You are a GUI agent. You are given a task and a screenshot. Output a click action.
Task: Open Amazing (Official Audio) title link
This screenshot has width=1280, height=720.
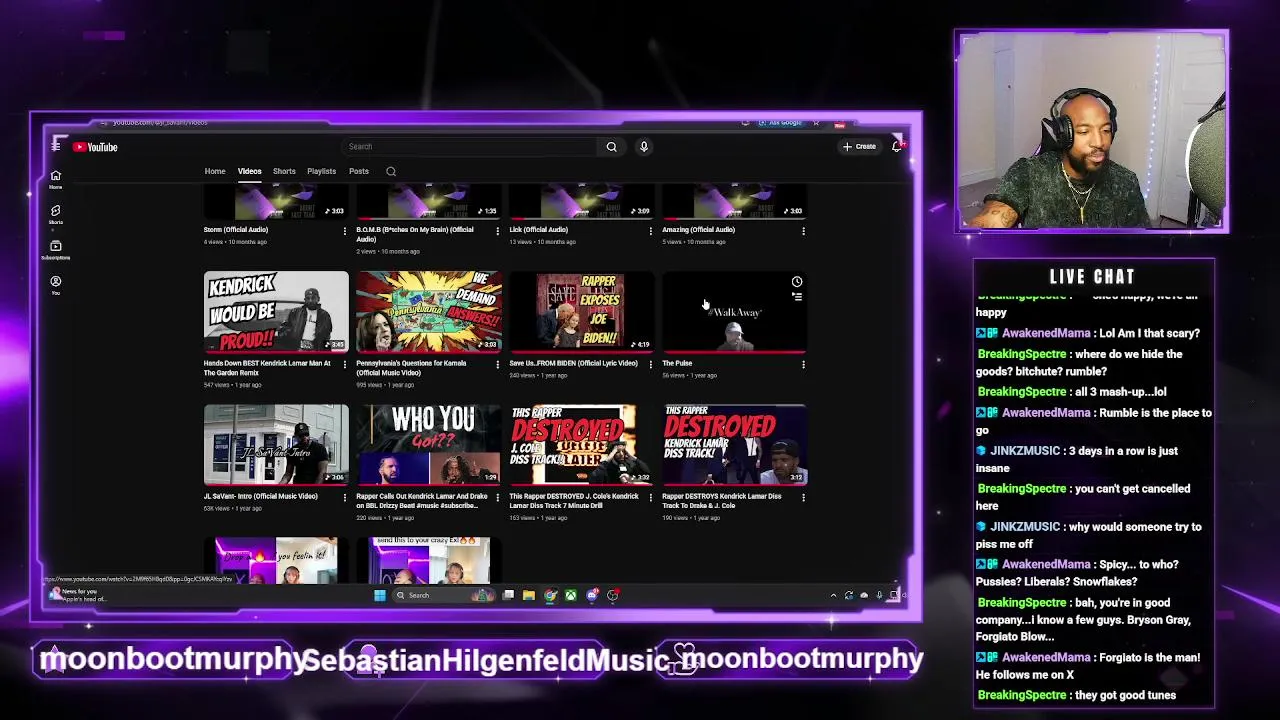(x=699, y=230)
